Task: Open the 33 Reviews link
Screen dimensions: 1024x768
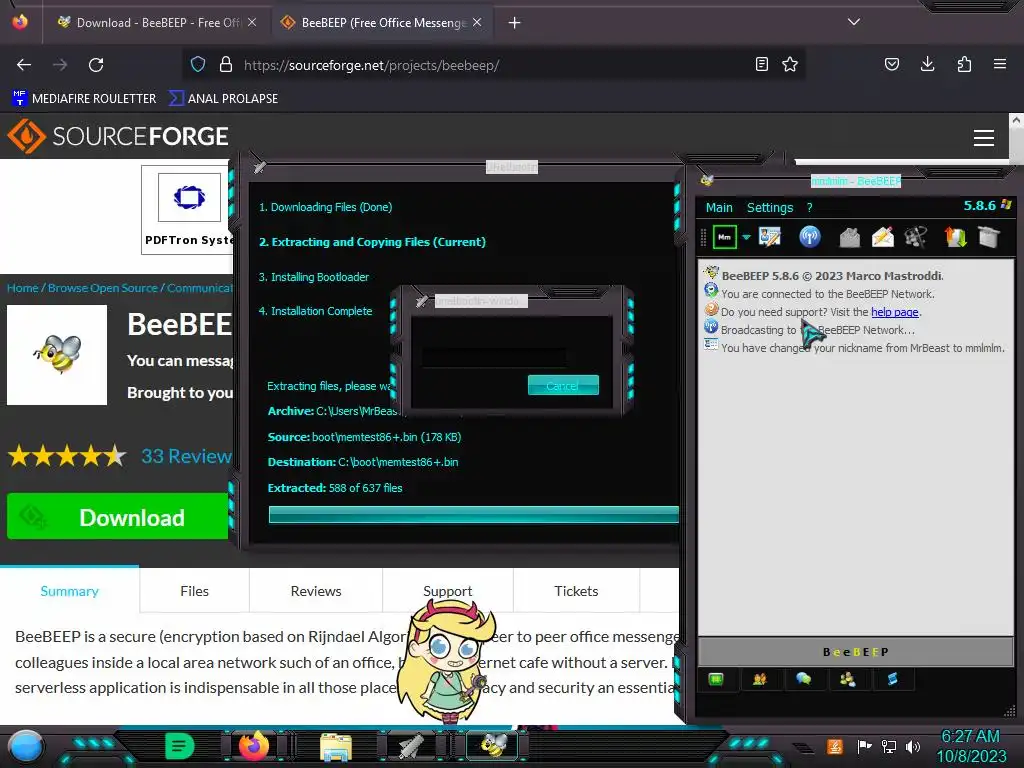Action: tap(186, 456)
